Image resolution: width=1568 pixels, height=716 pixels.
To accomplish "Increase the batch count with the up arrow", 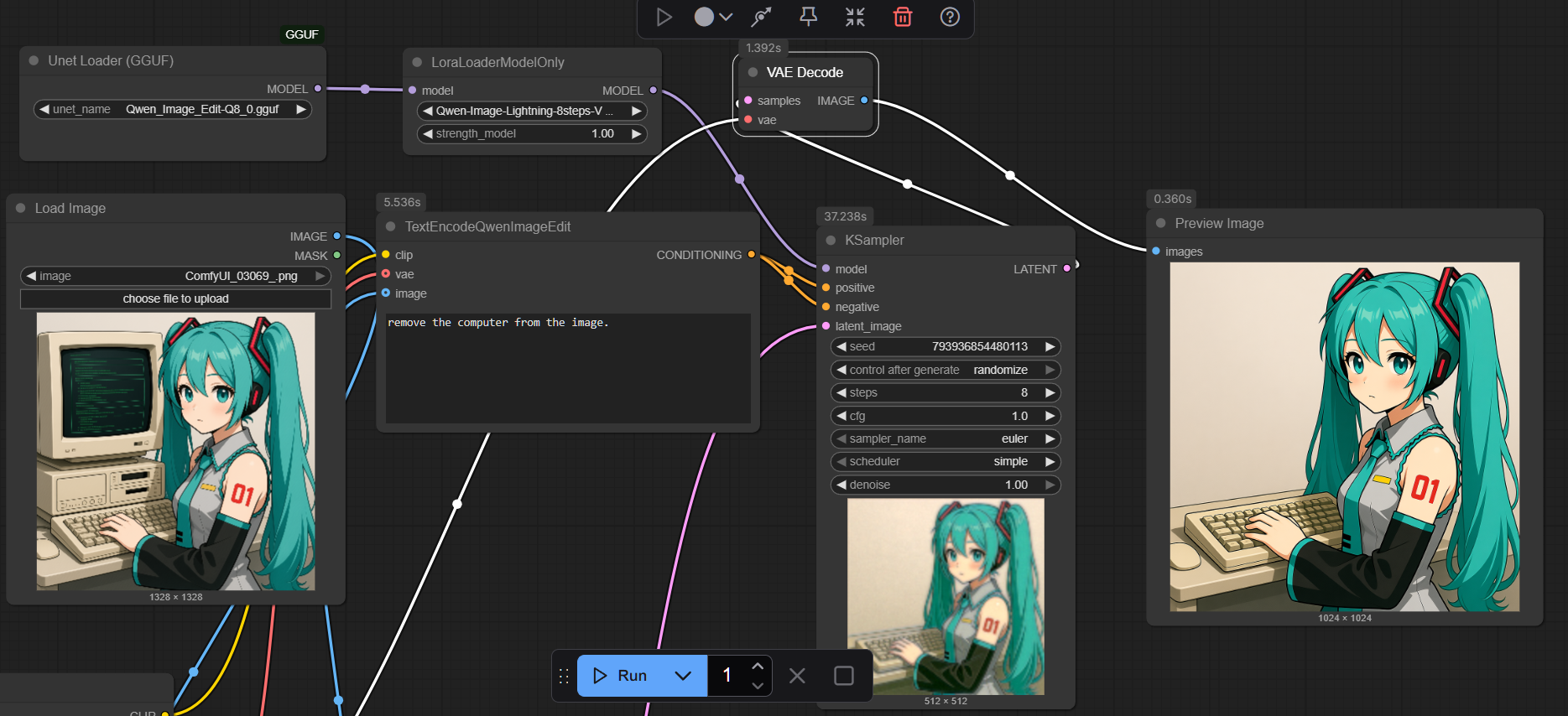I will pyautogui.click(x=758, y=667).
